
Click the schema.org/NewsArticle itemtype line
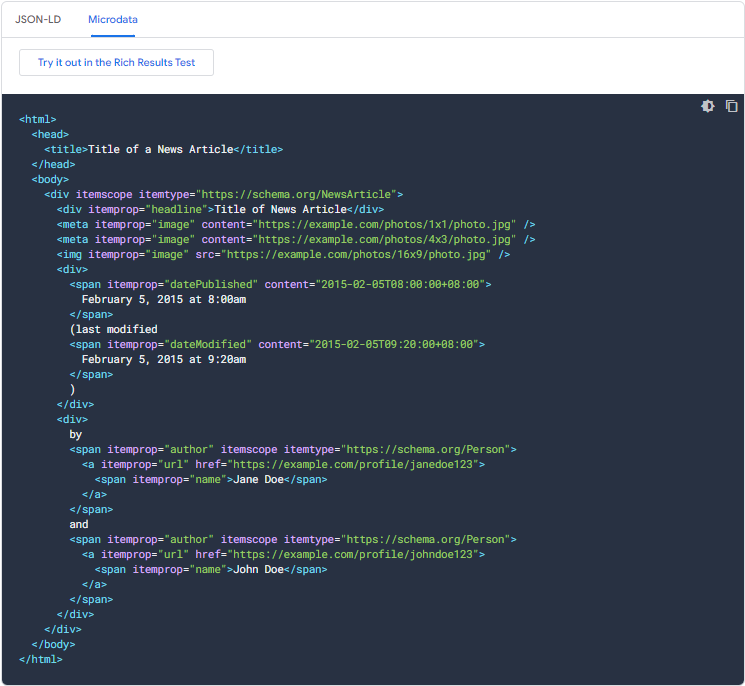point(223,194)
